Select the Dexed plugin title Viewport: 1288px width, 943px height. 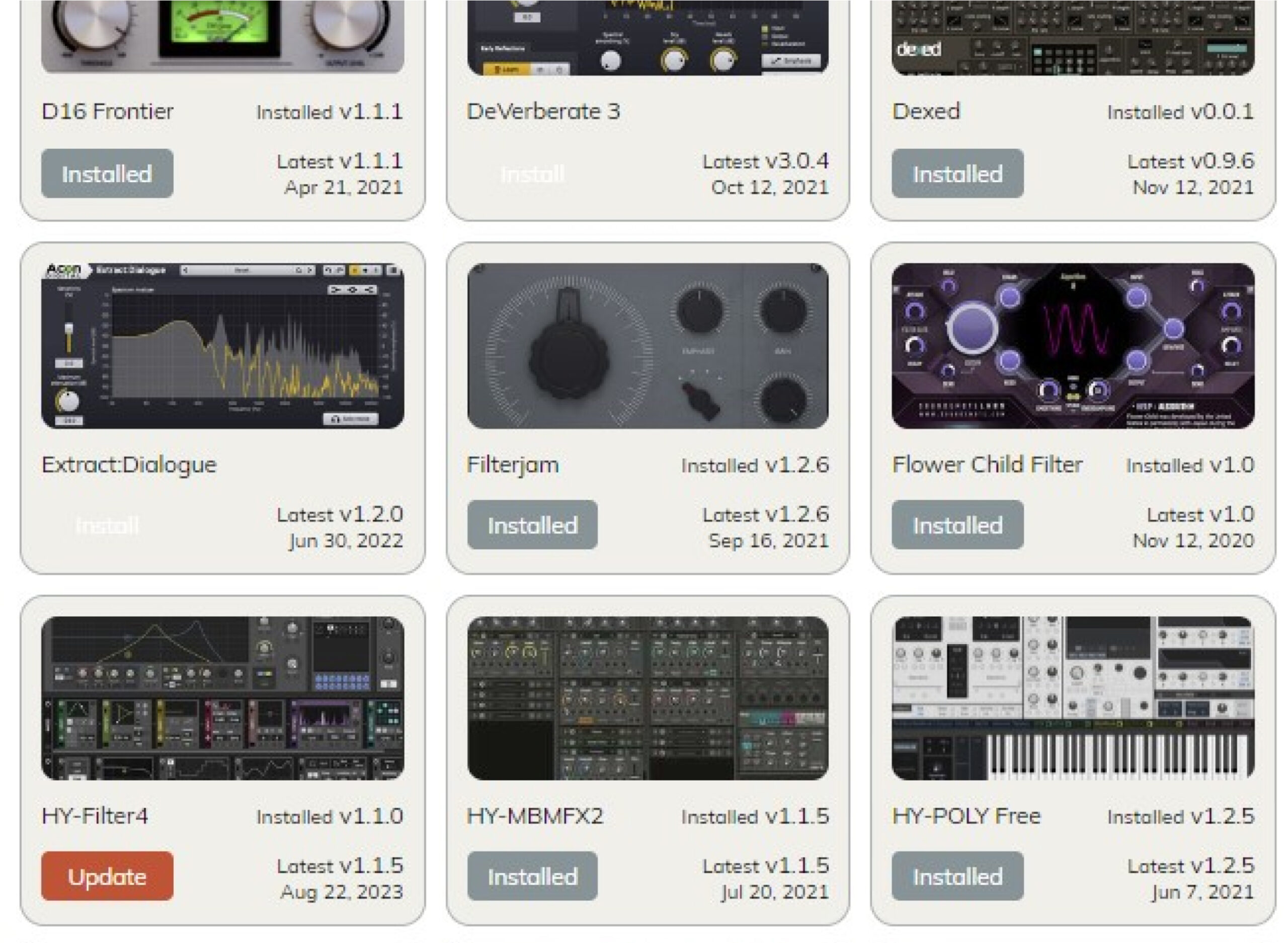(x=926, y=111)
